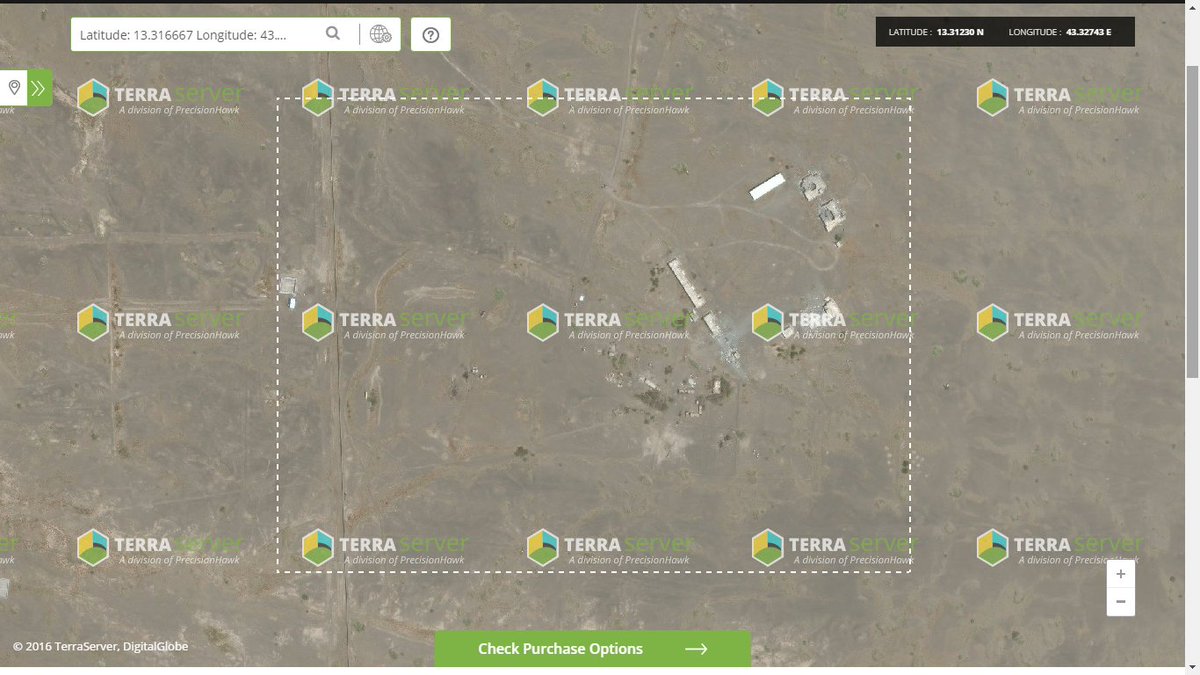Click the location pin icon
This screenshot has width=1200, height=675.
click(14, 88)
